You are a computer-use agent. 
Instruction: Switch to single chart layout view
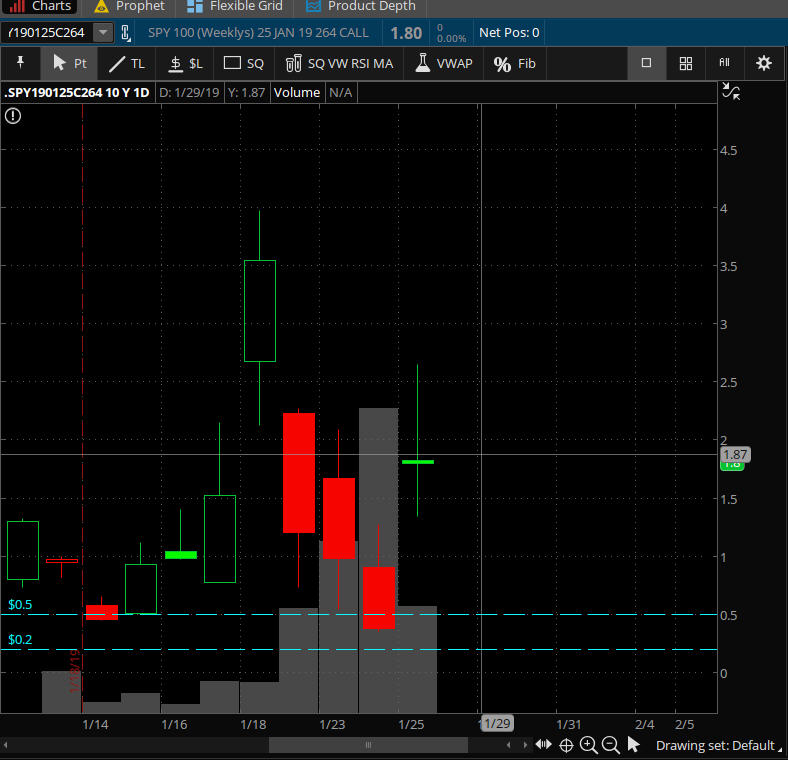click(646, 63)
